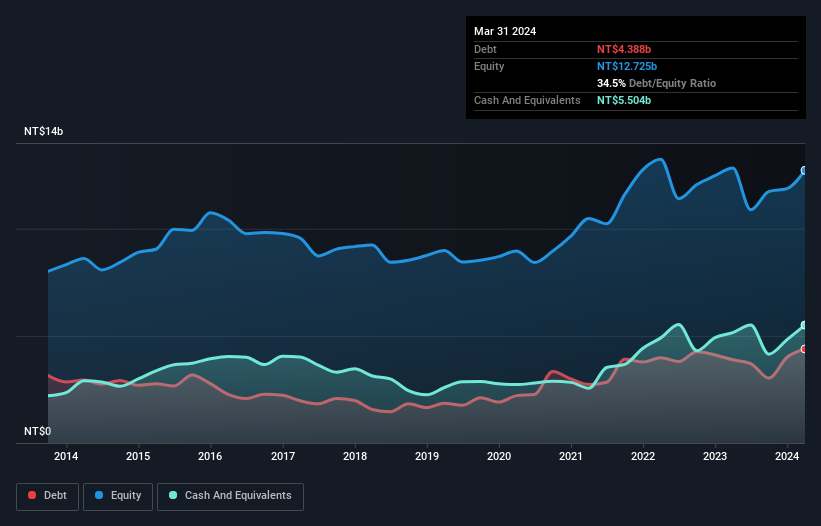Click the teal Cash And Equivalents dot
The image size is (821, 526).
(173, 495)
